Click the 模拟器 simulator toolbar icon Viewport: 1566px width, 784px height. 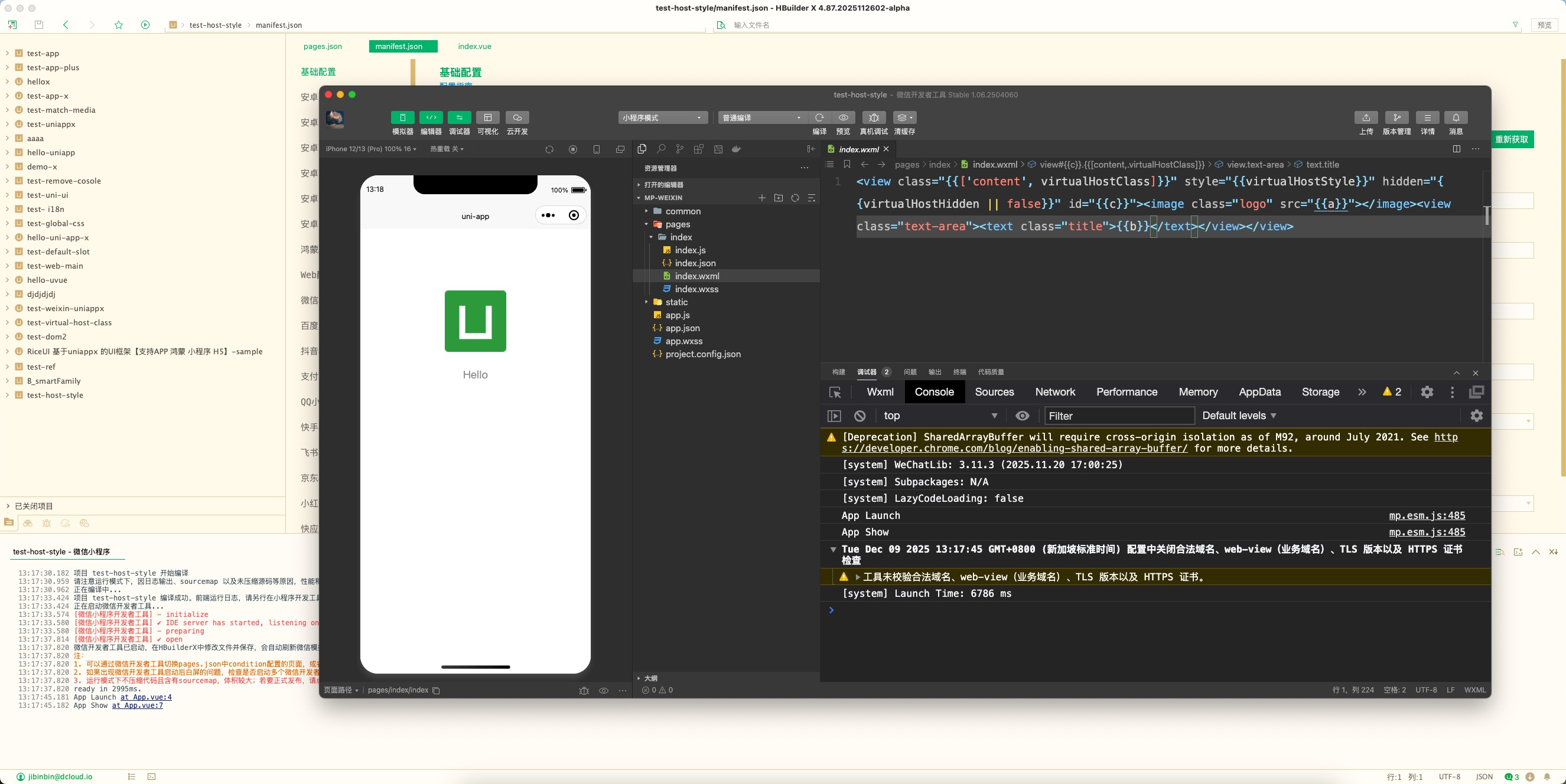[x=402, y=117]
